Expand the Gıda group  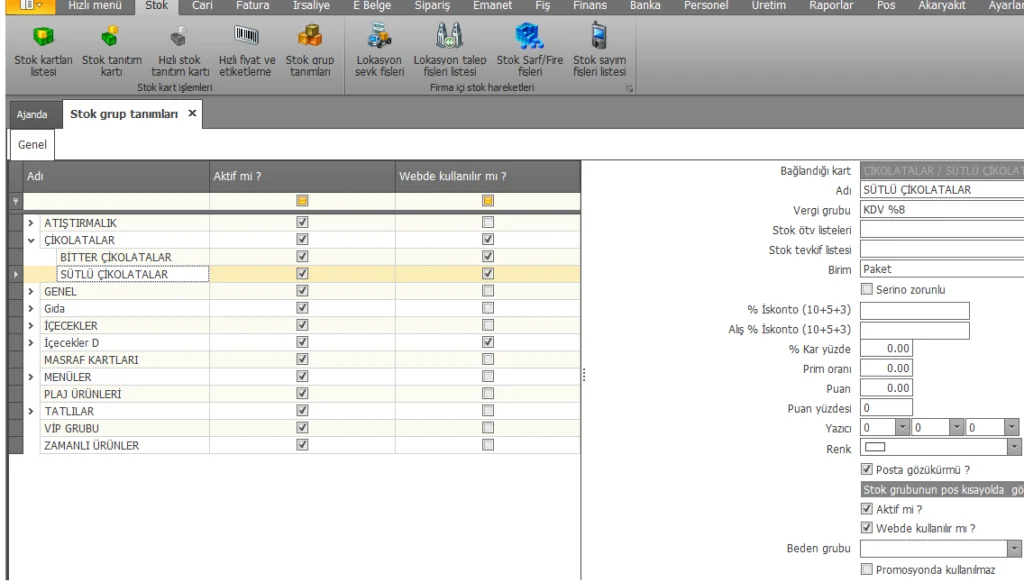pyautogui.click(x=31, y=308)
